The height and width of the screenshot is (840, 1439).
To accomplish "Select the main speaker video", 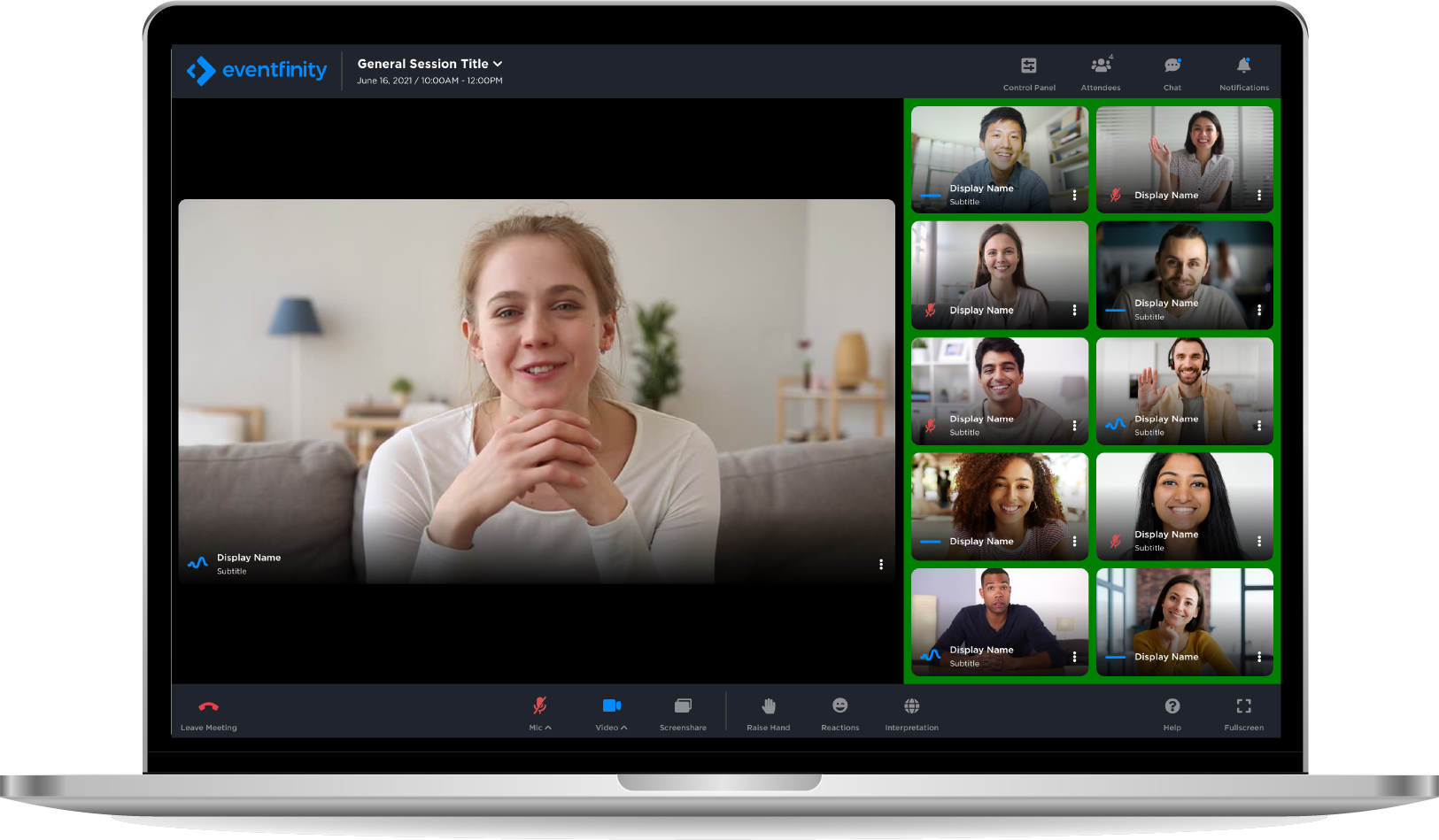I will [537, 391].
